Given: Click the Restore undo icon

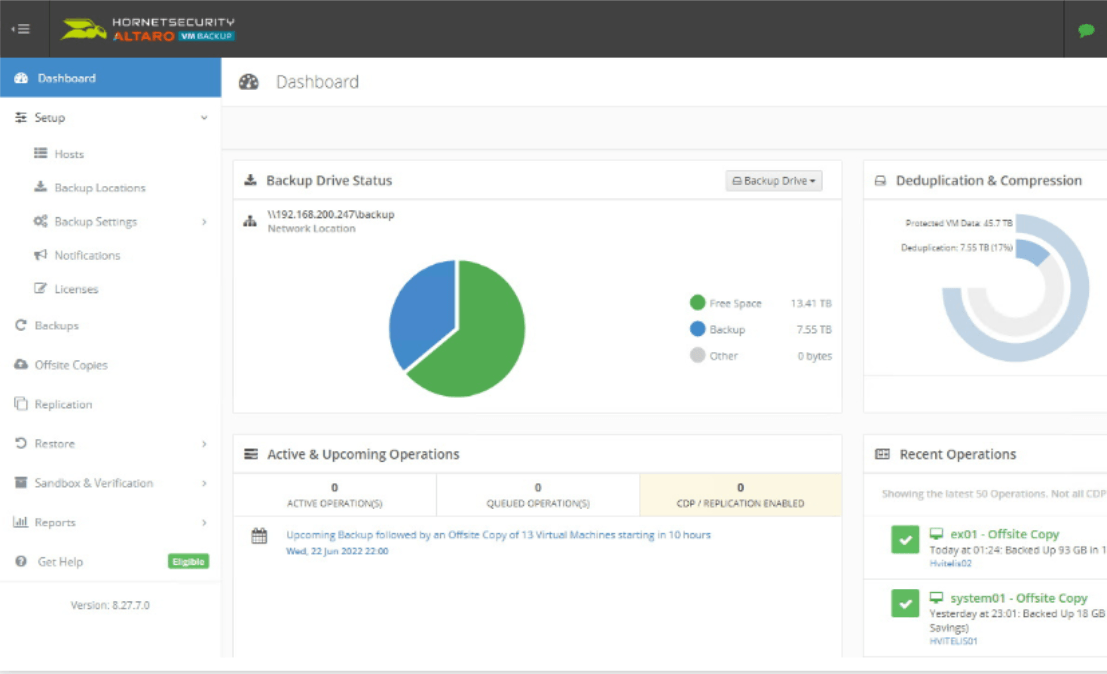Looking at the screenshot, I should pyautogui.click(x=20, y=443).
